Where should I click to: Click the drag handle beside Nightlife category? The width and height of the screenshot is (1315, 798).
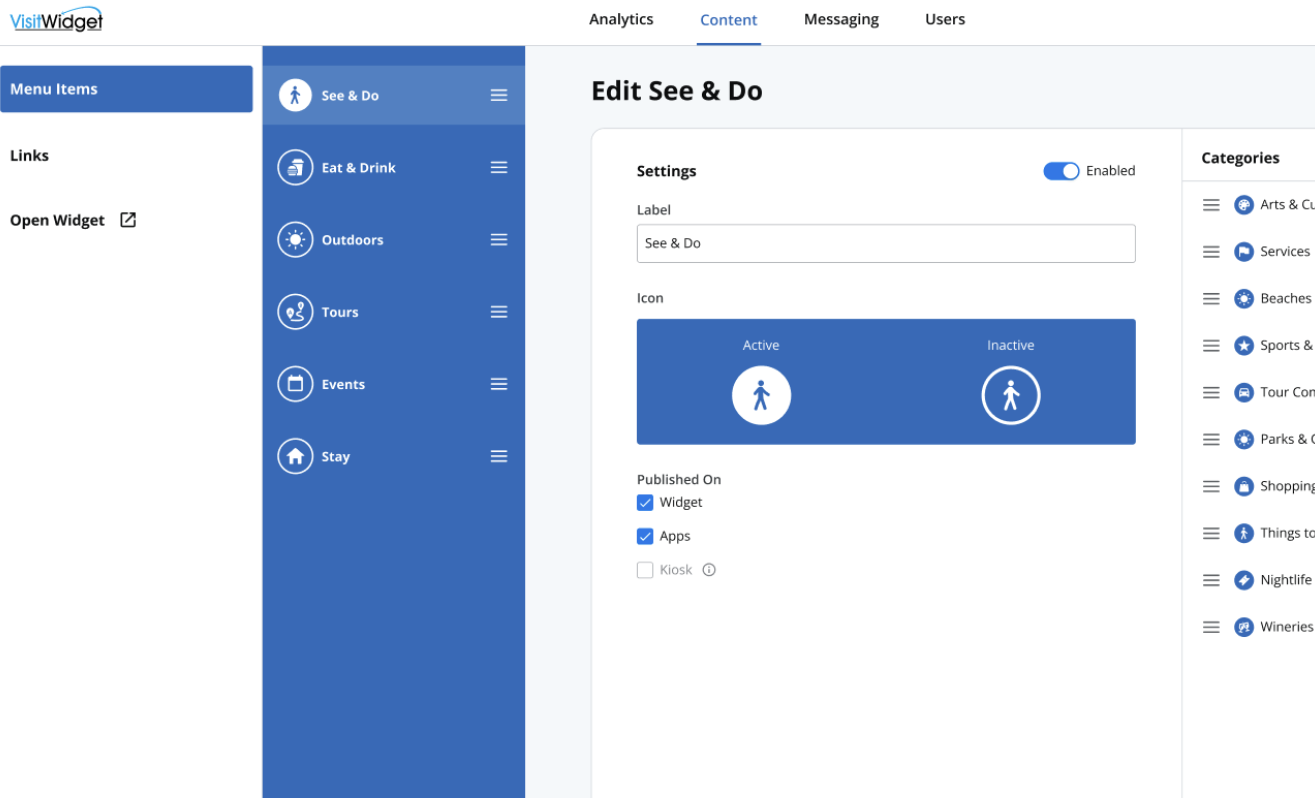click(1211, 579)
